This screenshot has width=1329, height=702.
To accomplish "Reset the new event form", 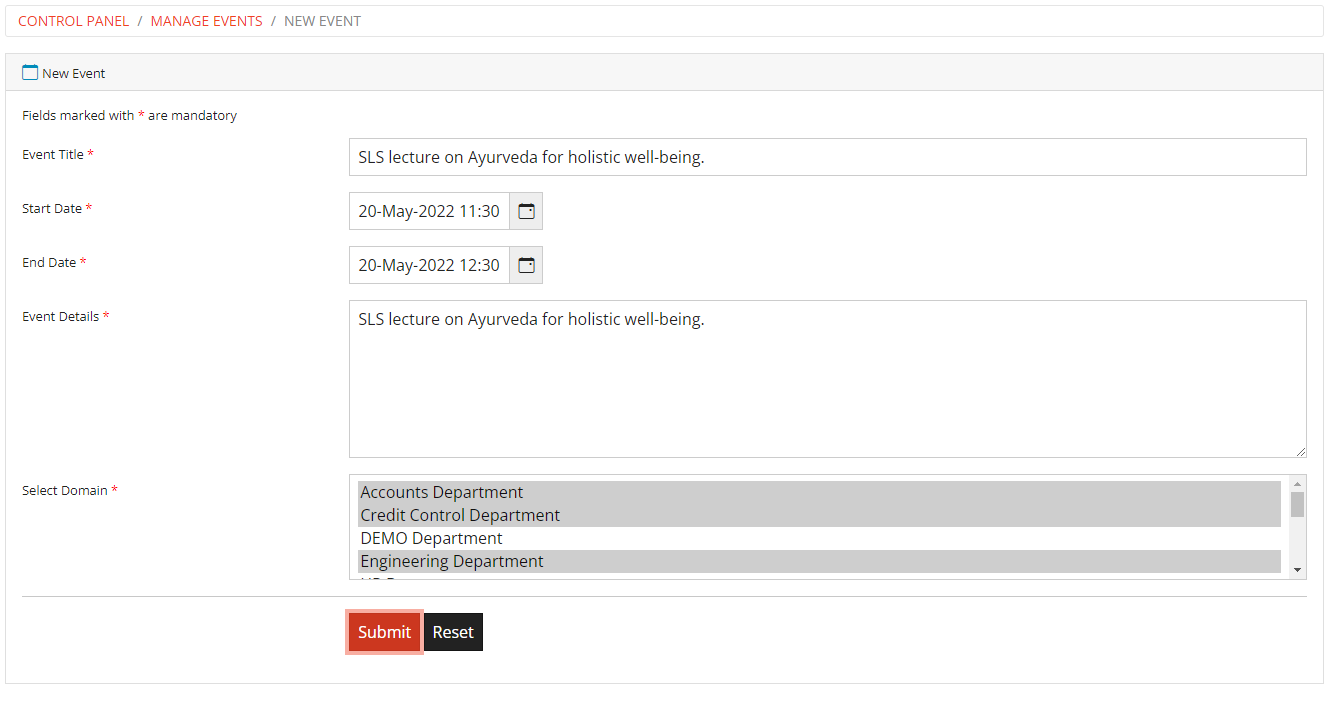I will [x=453, y=631].
